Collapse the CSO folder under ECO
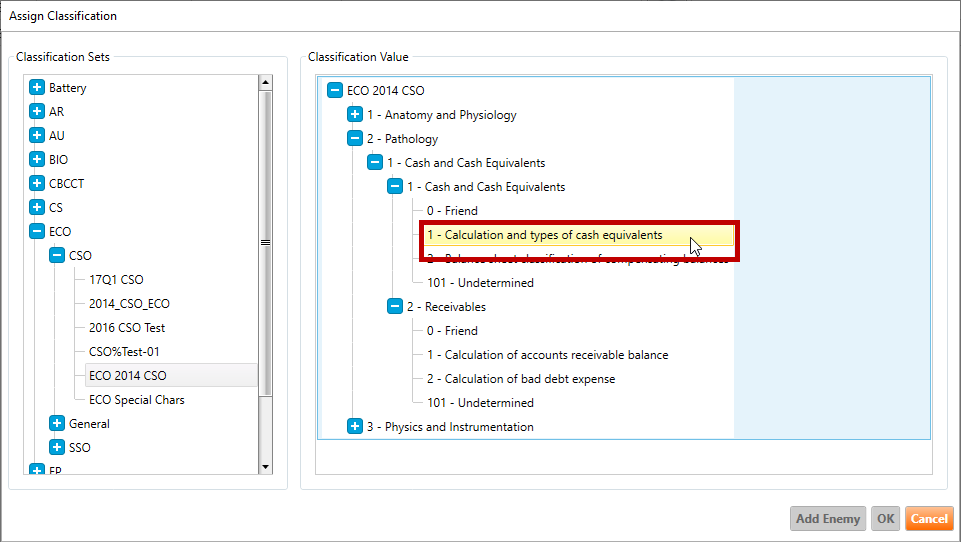 (x=57, y=256)
